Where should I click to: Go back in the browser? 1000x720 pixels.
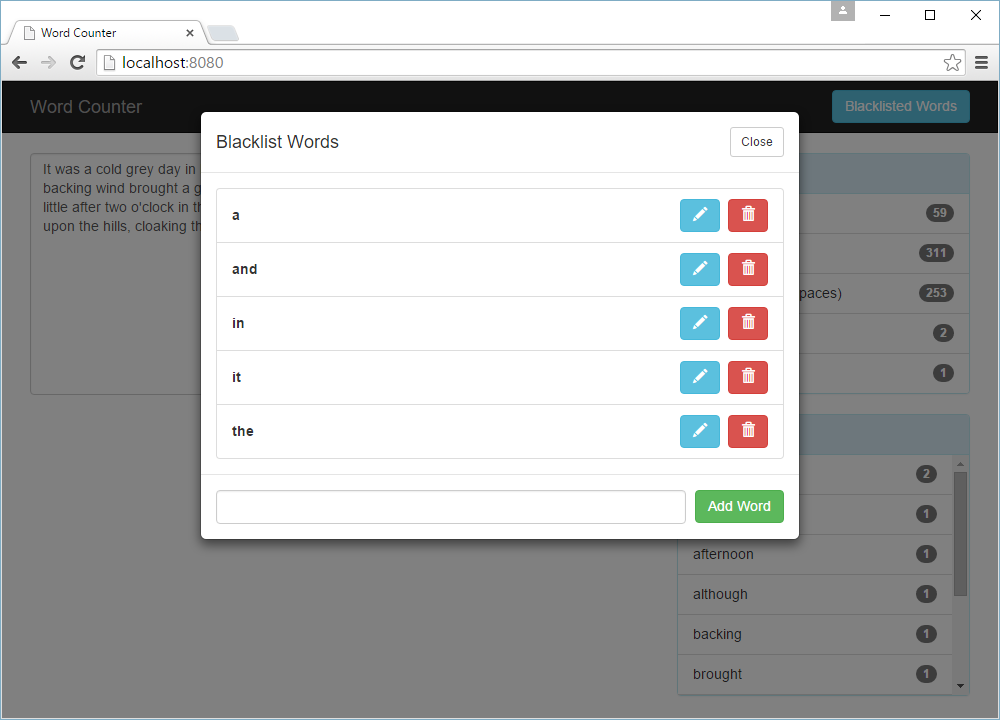20,62
